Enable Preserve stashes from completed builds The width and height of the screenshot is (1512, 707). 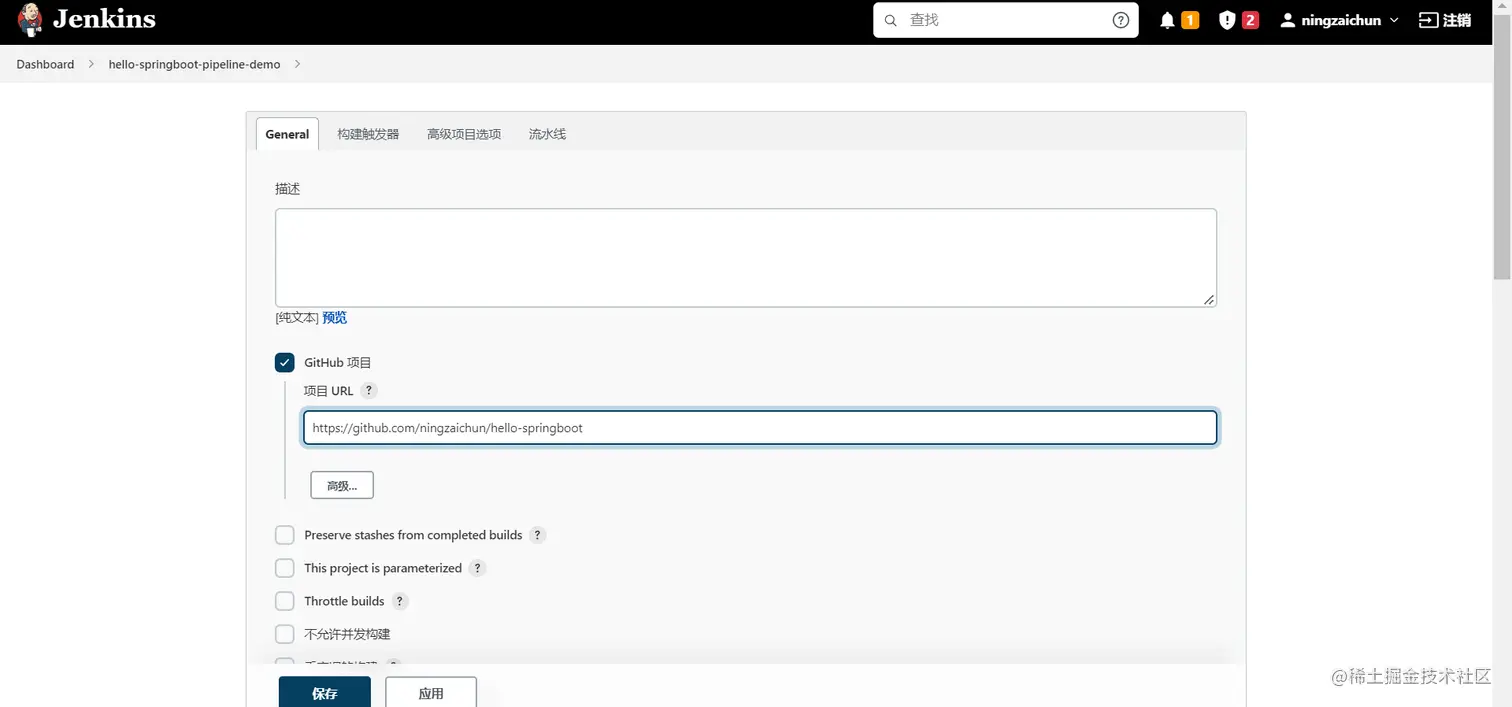(285, 535)
